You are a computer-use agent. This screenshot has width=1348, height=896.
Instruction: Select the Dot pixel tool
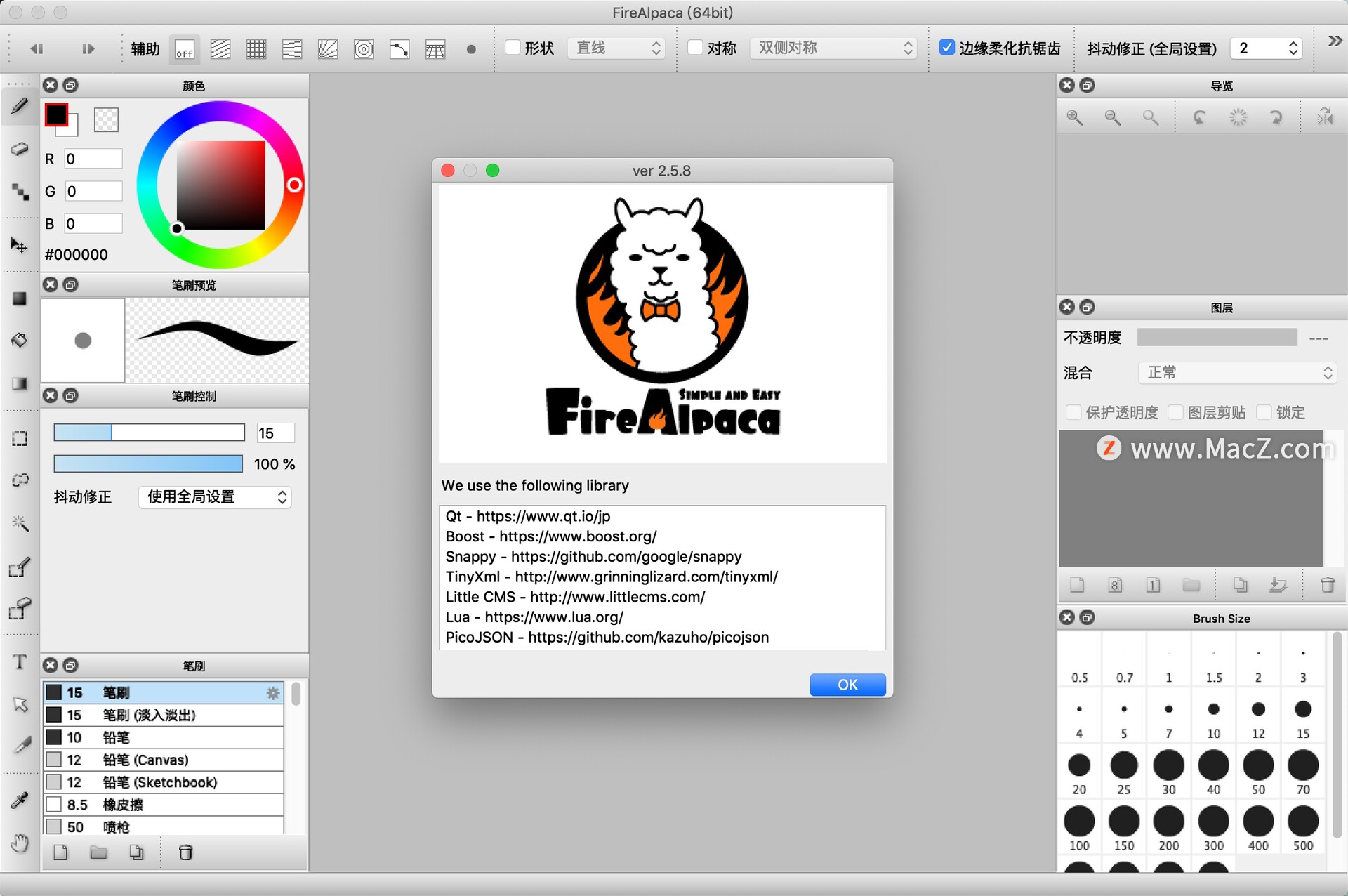point(20,192)
